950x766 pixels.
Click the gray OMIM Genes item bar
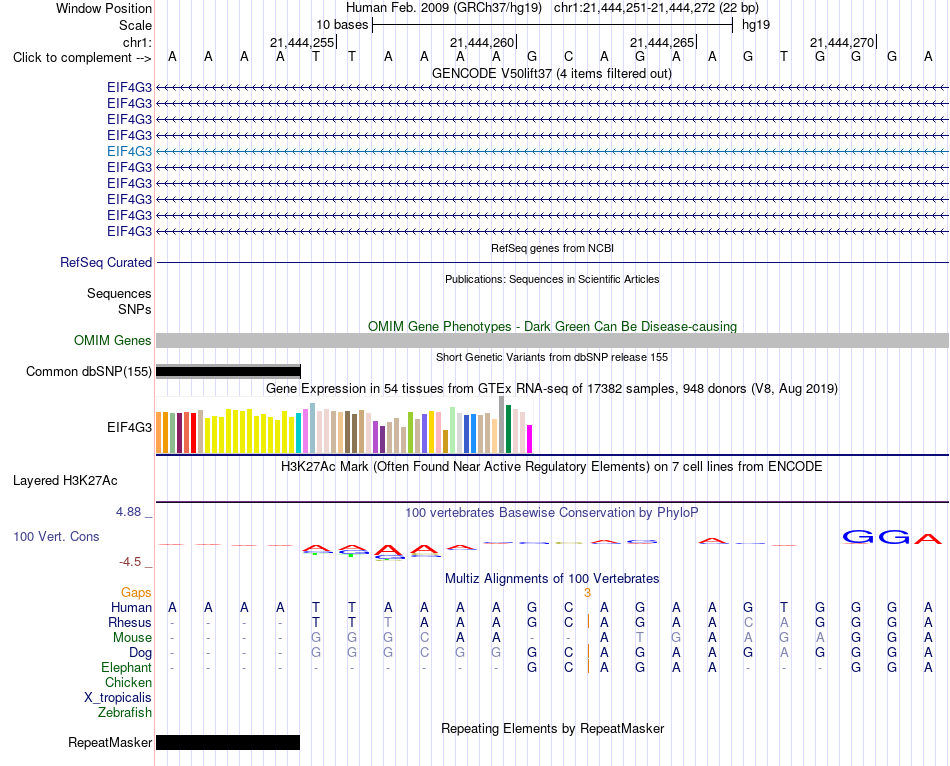(x=552, y=341)
